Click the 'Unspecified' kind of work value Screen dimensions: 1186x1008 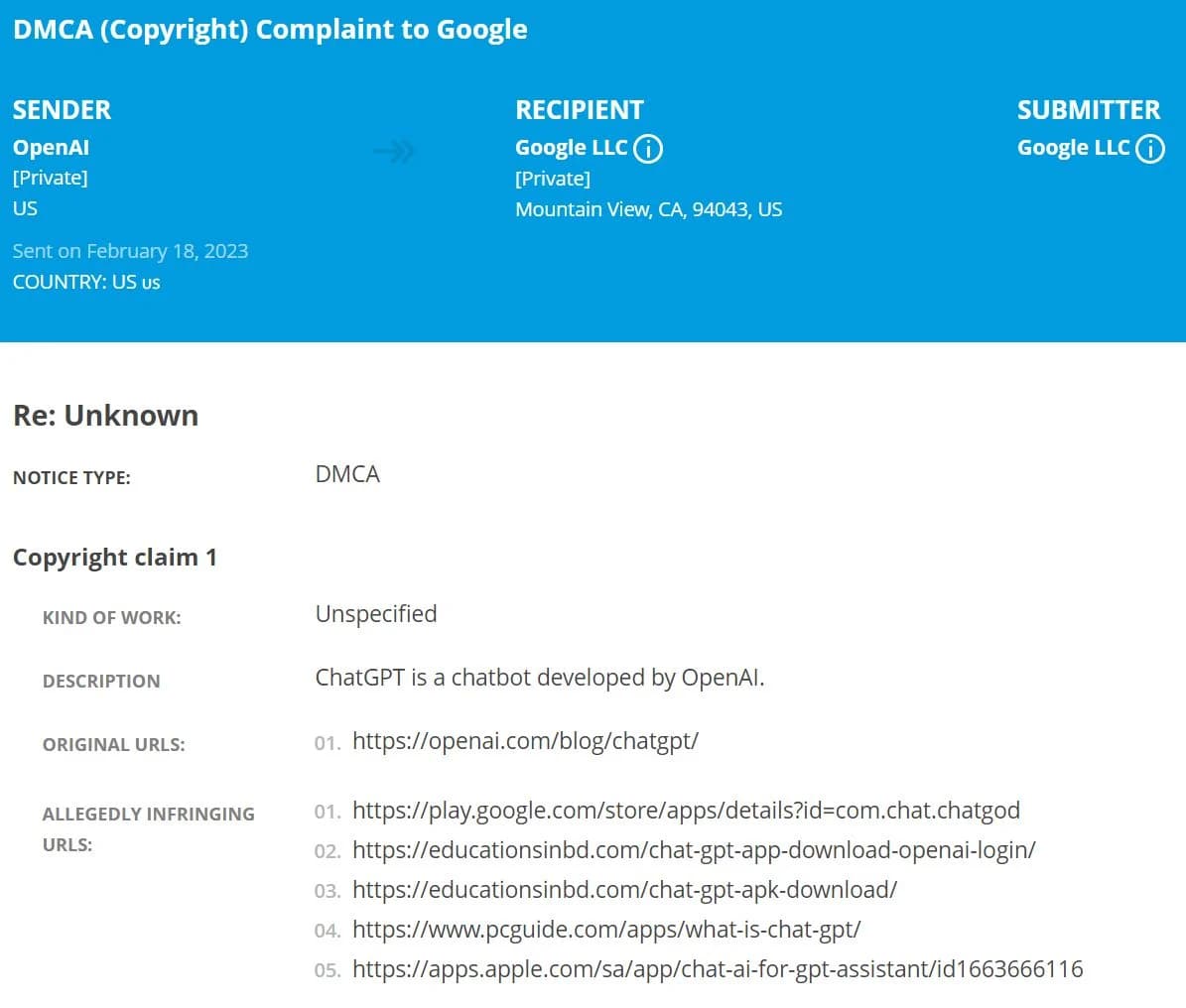click(x=375, y=614)
